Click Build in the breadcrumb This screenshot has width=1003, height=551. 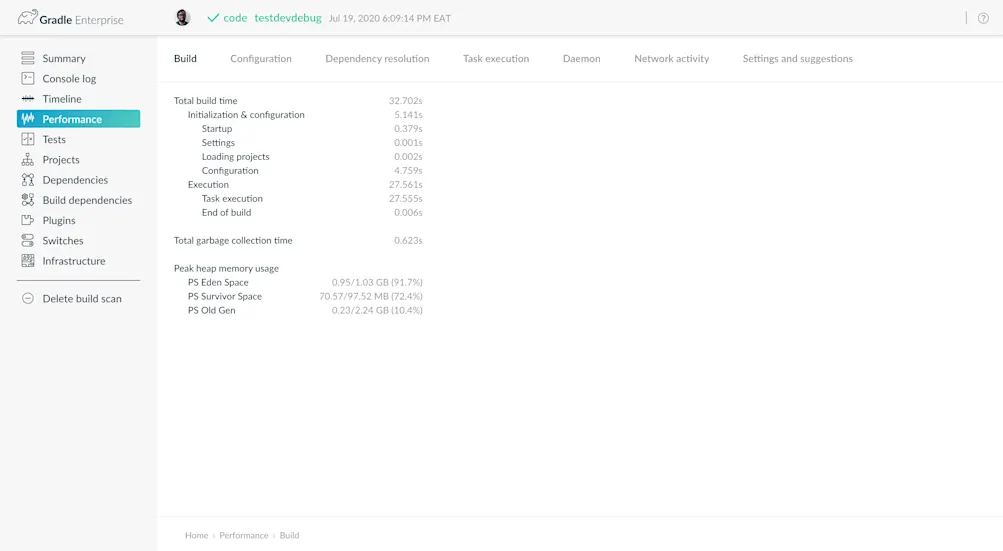(x=289, y=535)
